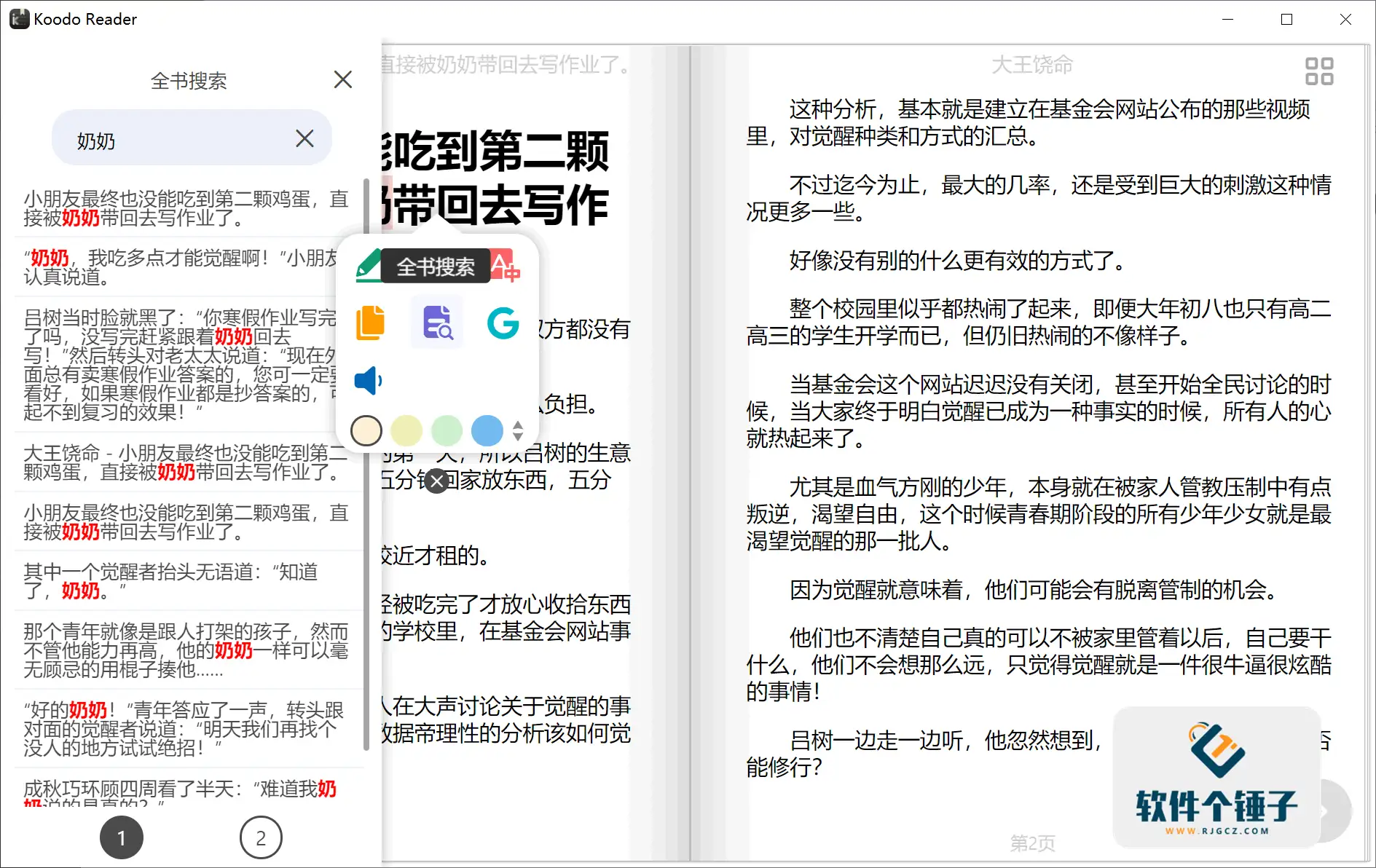Select the blue highlight color swatch
This screenshot has height=868, width=1376.
coord(487,430)
